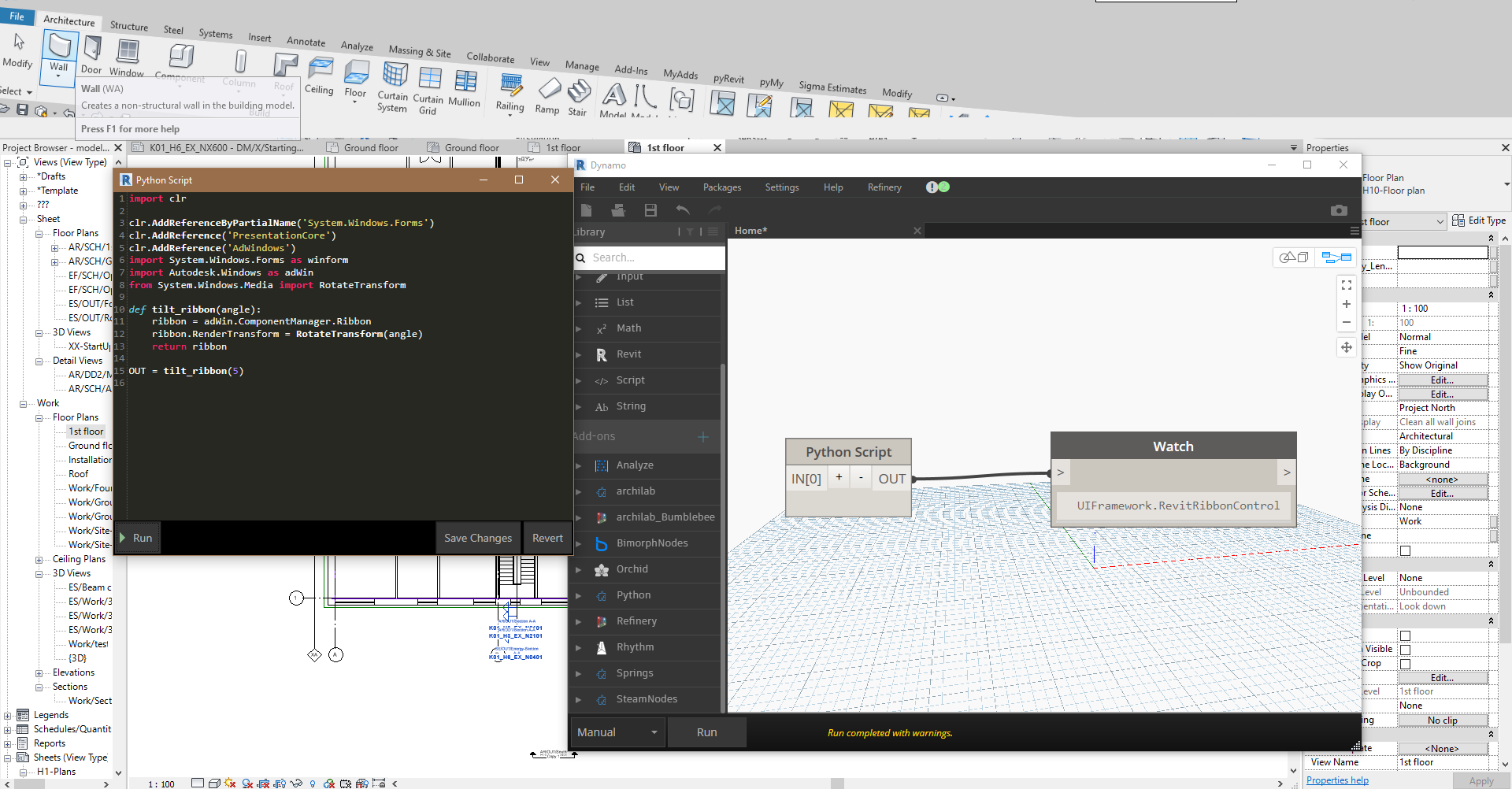The image size is (1512, 789).
Task: Open the Packages menu in Dynamo
Action: click(721, 187)
